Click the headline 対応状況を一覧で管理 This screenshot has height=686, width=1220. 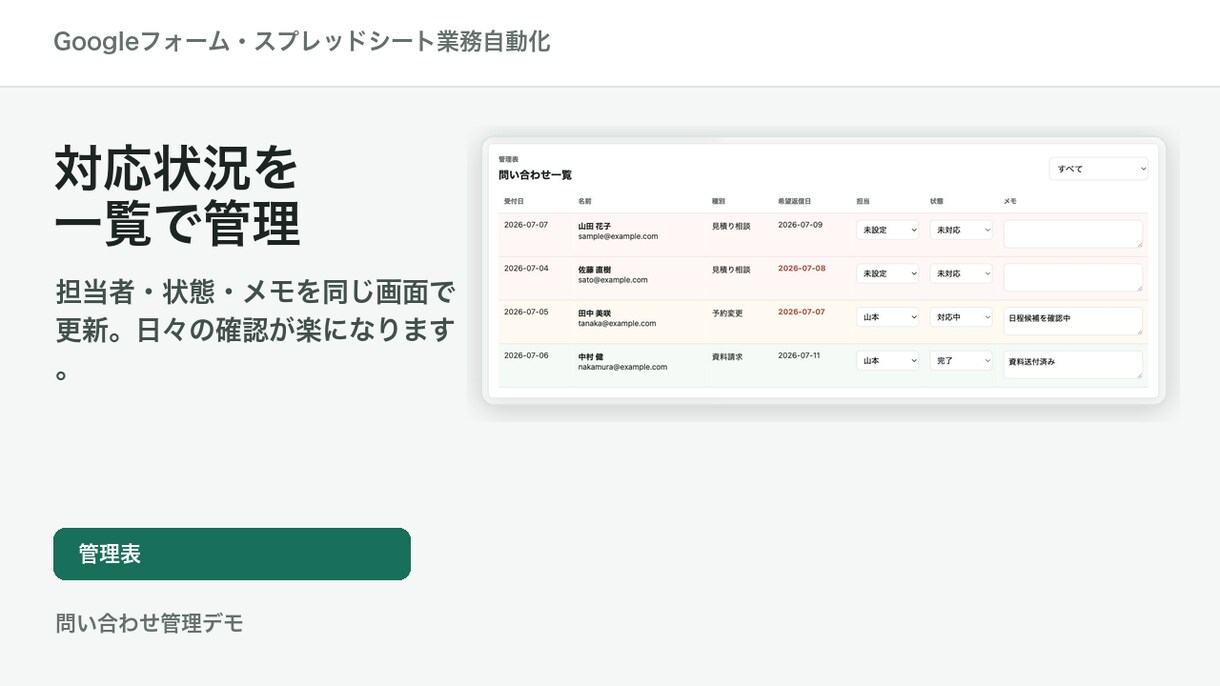(177, 196)
